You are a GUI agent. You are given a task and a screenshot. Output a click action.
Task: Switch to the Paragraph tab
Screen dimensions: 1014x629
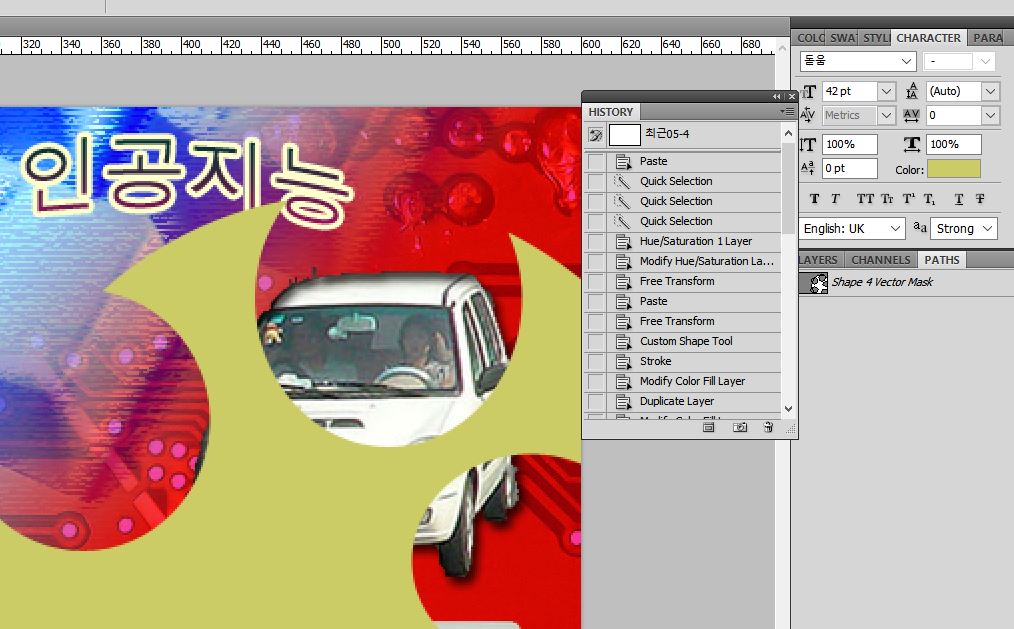coord(987,38)
